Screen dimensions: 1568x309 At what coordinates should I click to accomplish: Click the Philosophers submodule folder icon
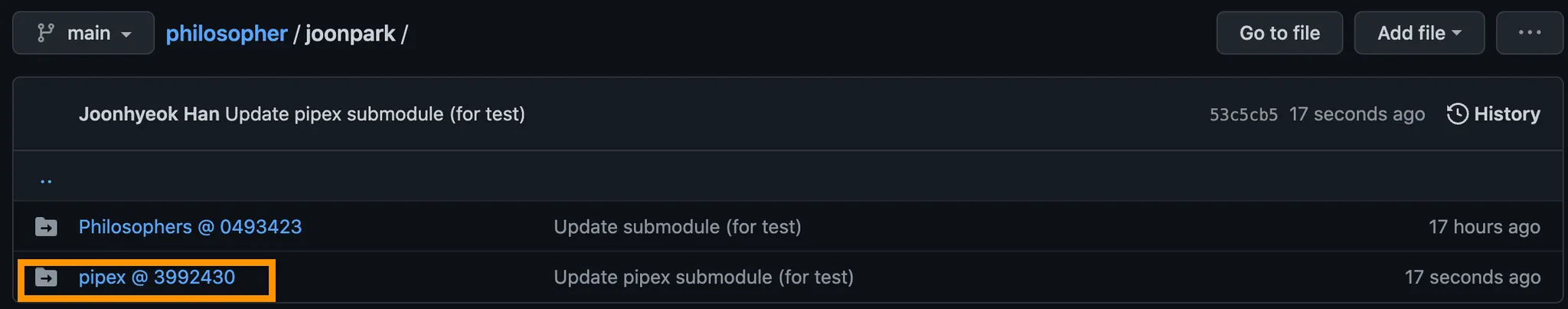click(x=47, y=227)
